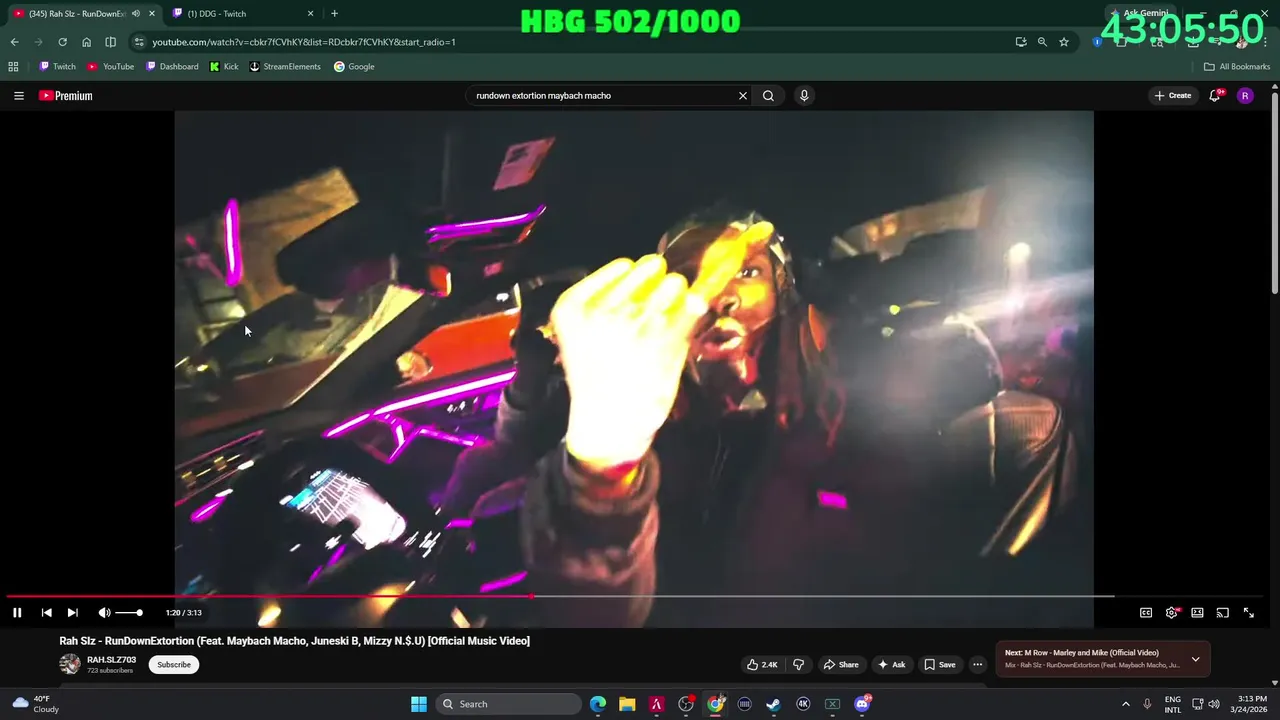Enter full screen mode
The height and width of the screenshot is (720, 1280).
coord(1248,613)
